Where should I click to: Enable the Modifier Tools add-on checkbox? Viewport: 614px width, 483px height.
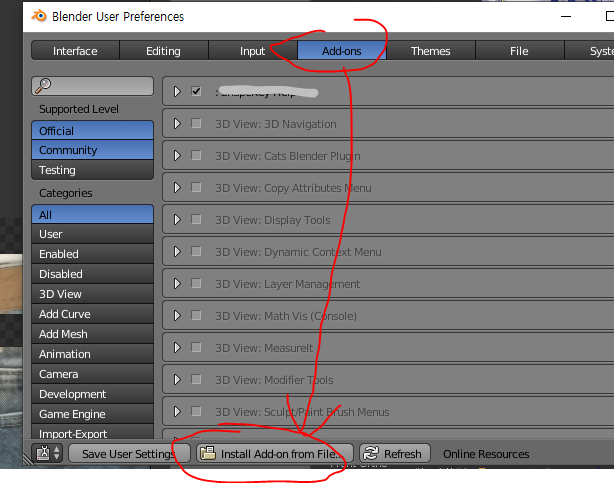click(x=196, y=380)
